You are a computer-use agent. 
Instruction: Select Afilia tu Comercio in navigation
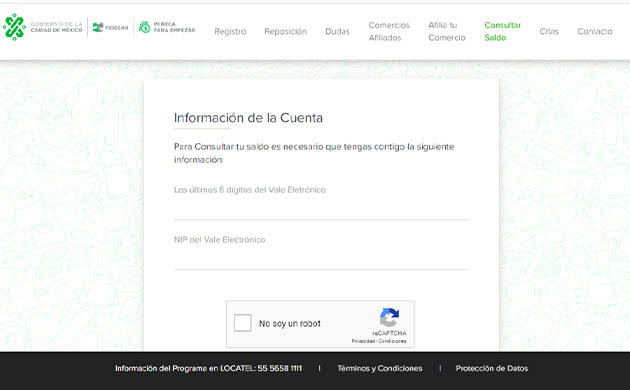coord(447,31)
